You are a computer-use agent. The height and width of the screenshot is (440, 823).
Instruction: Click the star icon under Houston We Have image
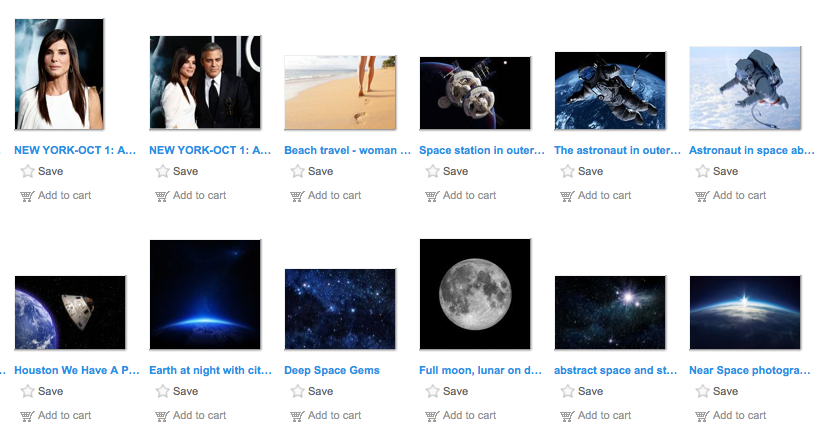27,391
